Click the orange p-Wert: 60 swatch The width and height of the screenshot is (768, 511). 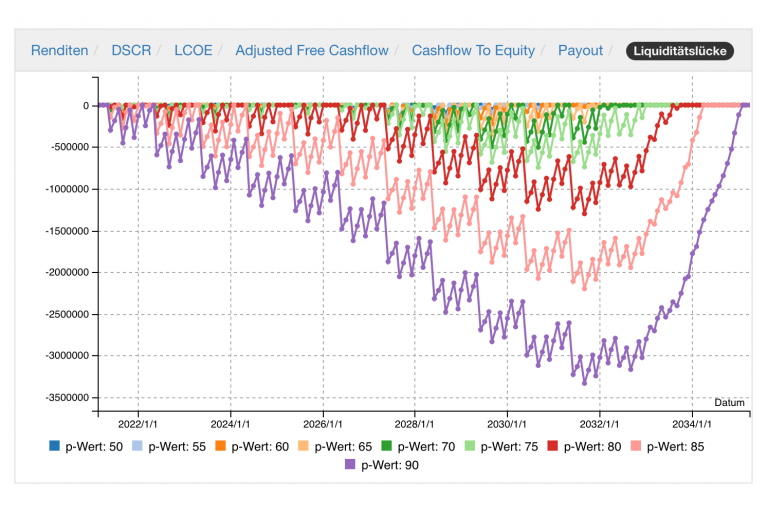[x=221, y=446]
